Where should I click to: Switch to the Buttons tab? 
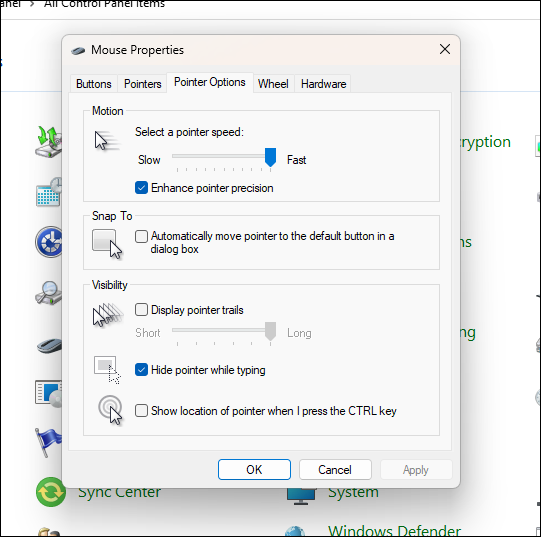point(94,84)
